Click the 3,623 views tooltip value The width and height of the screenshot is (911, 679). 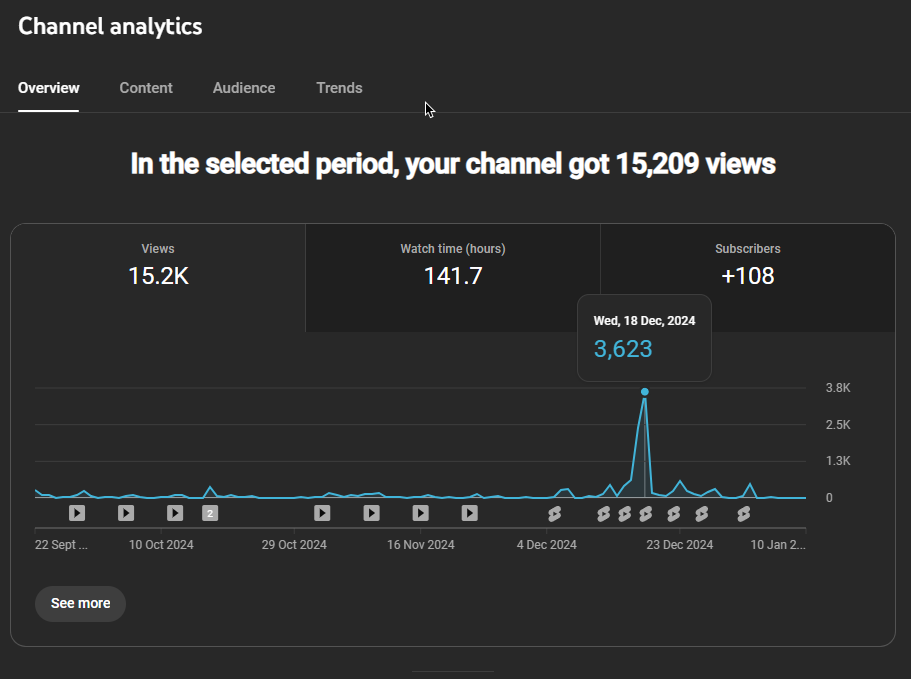click(x=623, y=349)
